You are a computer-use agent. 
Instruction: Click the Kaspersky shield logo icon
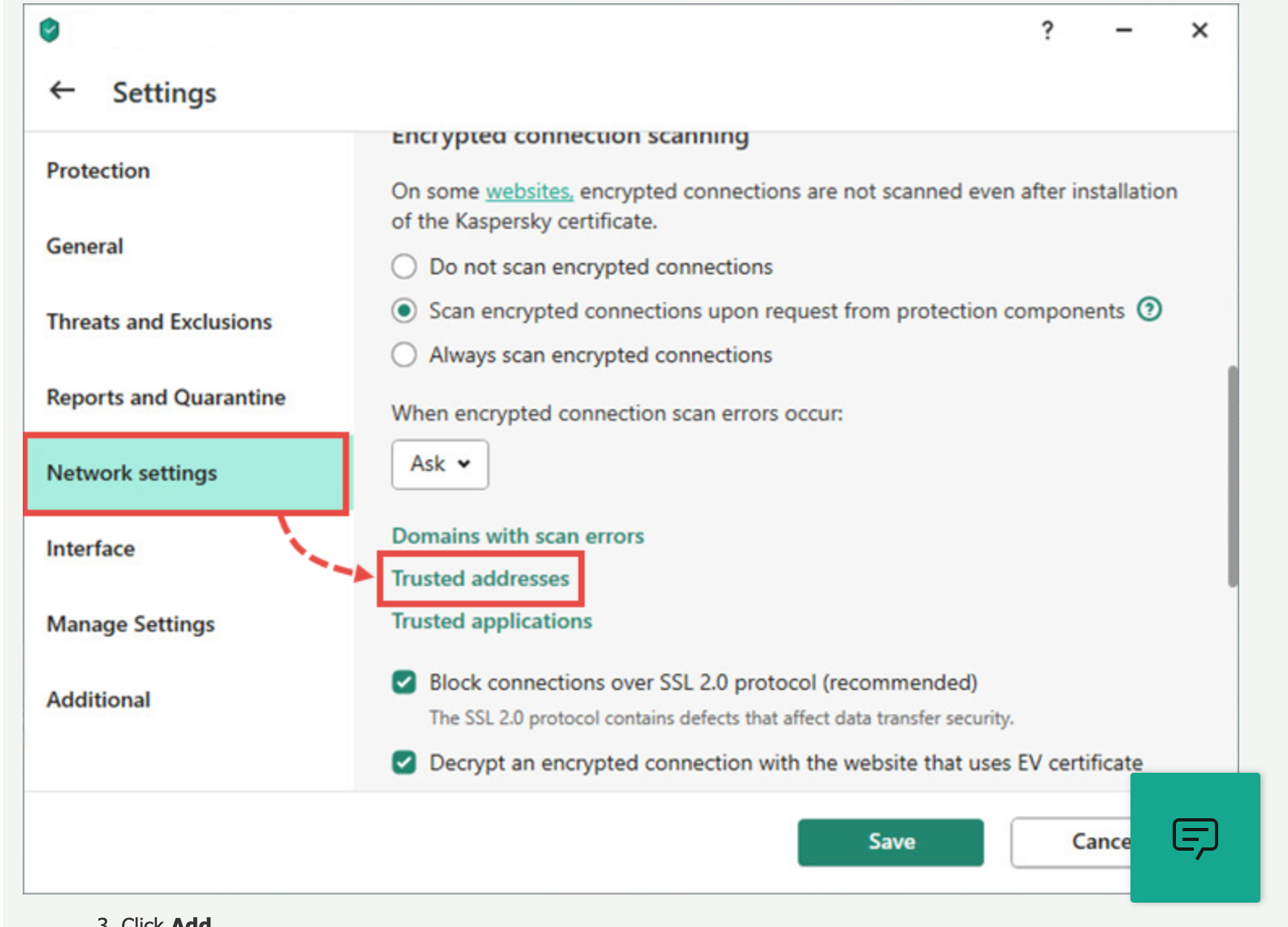click(x=50, y=31)
